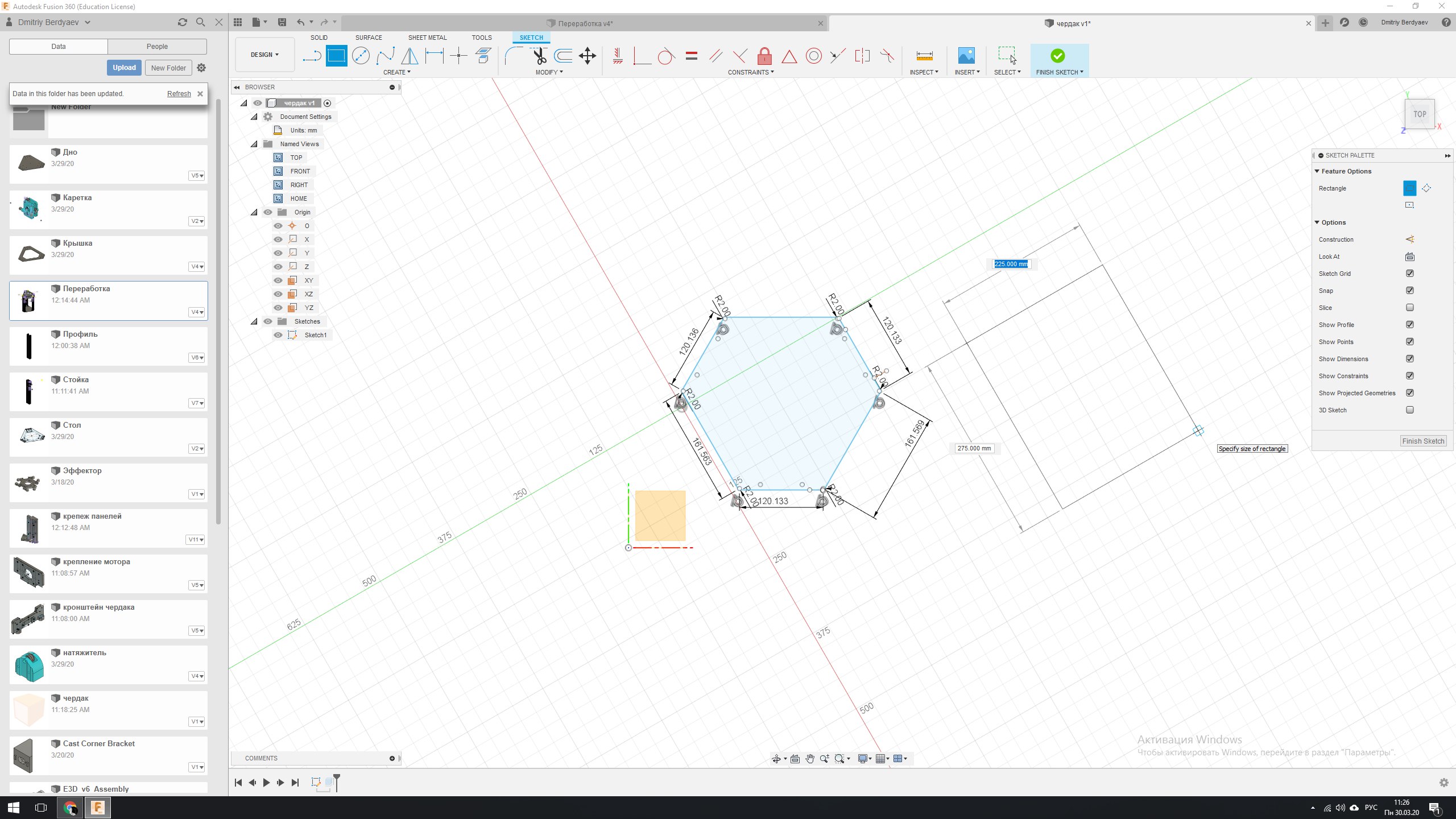Select the Center Diameter Circle tool
The height and width of the screenshot is (819, 1456).
(361, 56)
